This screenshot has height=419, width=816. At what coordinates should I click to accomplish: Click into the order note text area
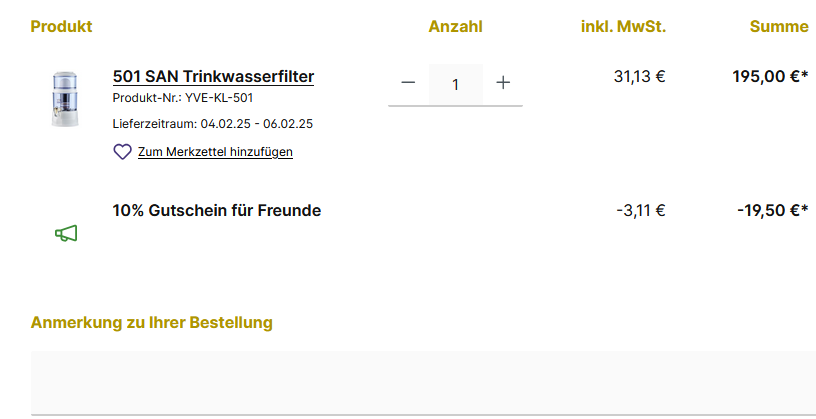point(423,382)
